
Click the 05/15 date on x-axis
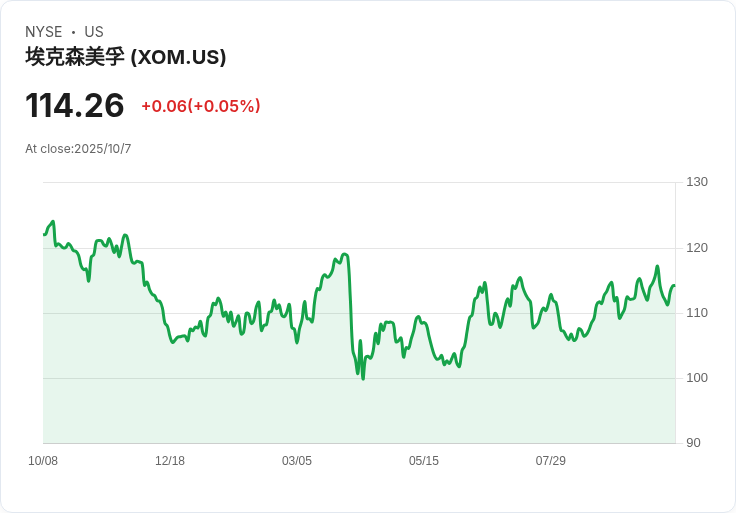coord(424,461)
